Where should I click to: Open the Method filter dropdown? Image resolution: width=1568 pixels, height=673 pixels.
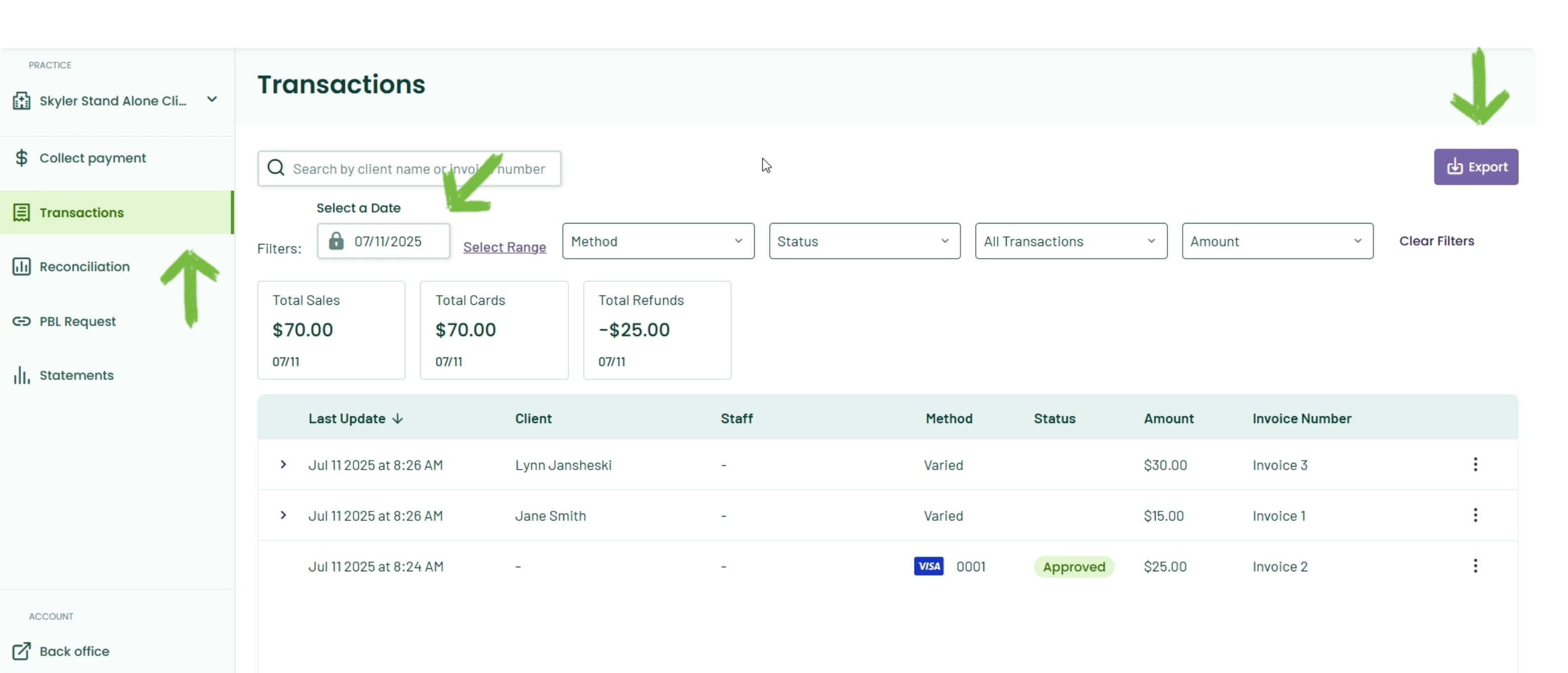(658, 241)
